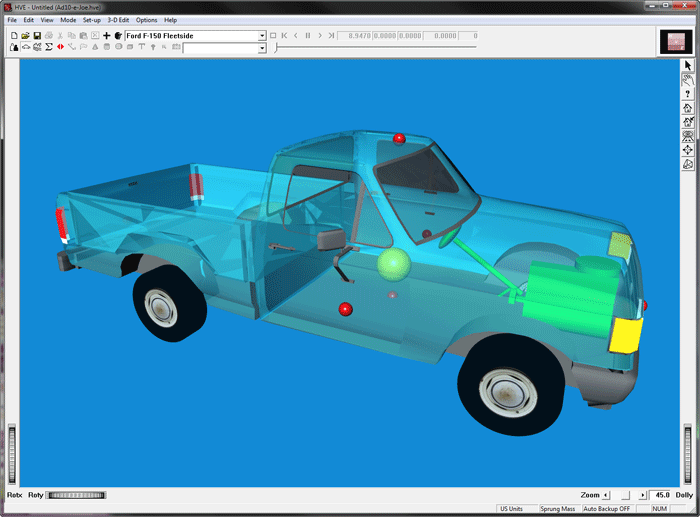Click the set home view icon
The width and height of the screenshot is (700, 517).
tap(688, 122)
